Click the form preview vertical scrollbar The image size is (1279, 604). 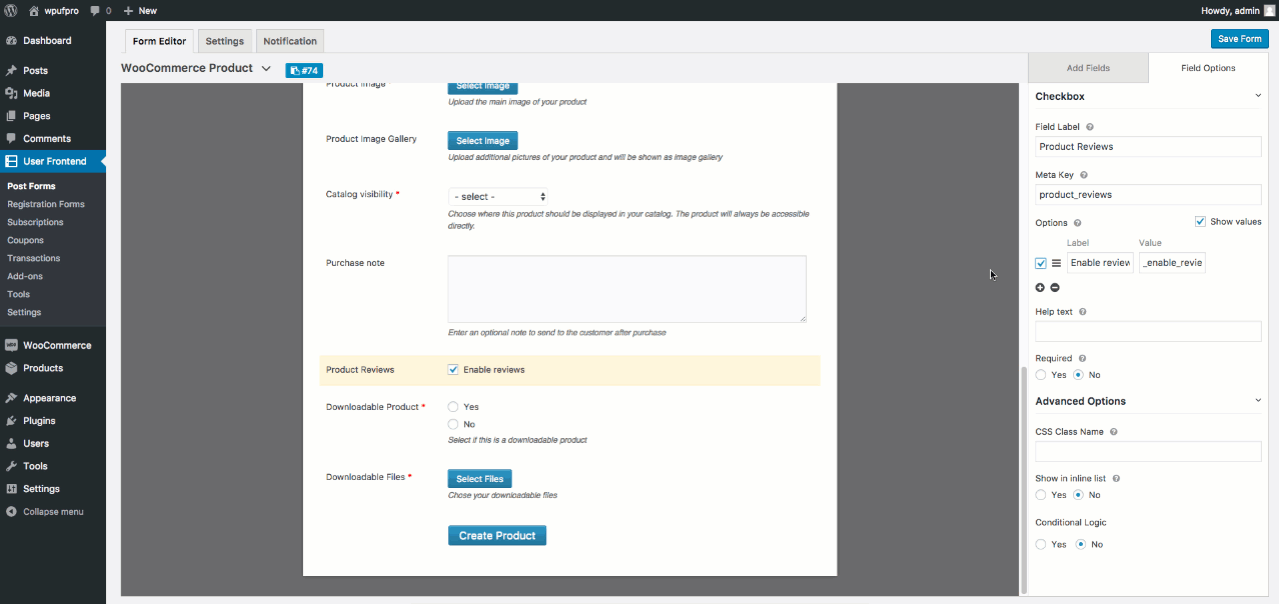(1022, 478)
